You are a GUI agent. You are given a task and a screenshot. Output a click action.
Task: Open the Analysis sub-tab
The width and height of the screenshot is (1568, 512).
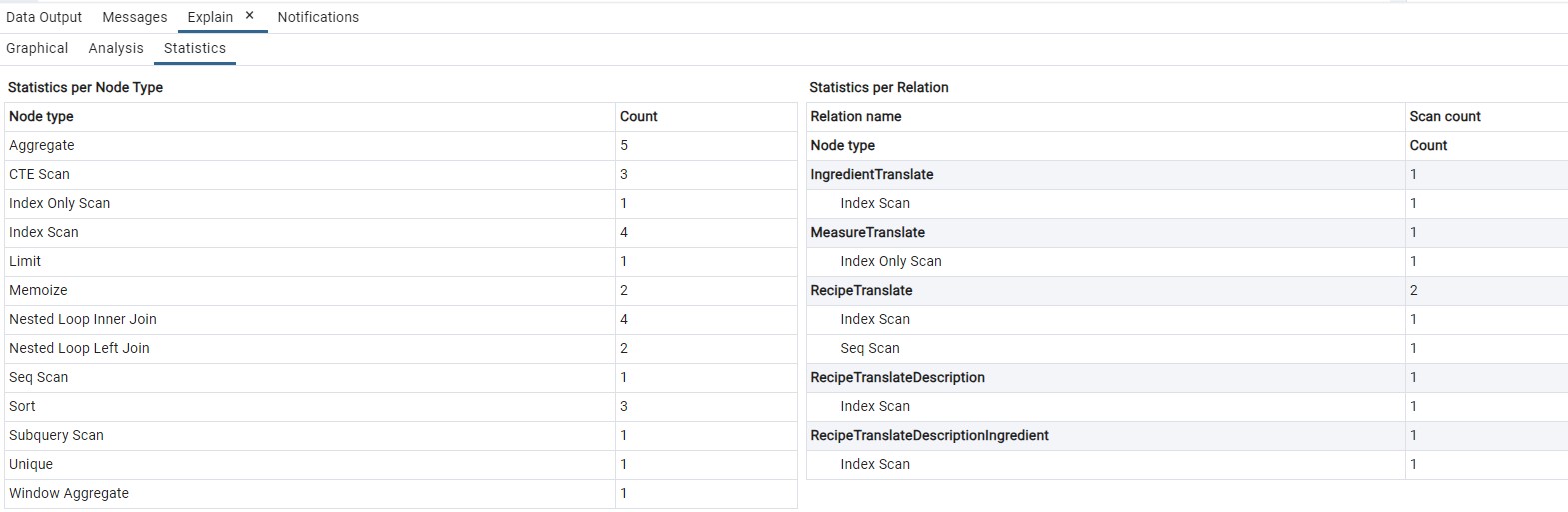pos(116,48)
